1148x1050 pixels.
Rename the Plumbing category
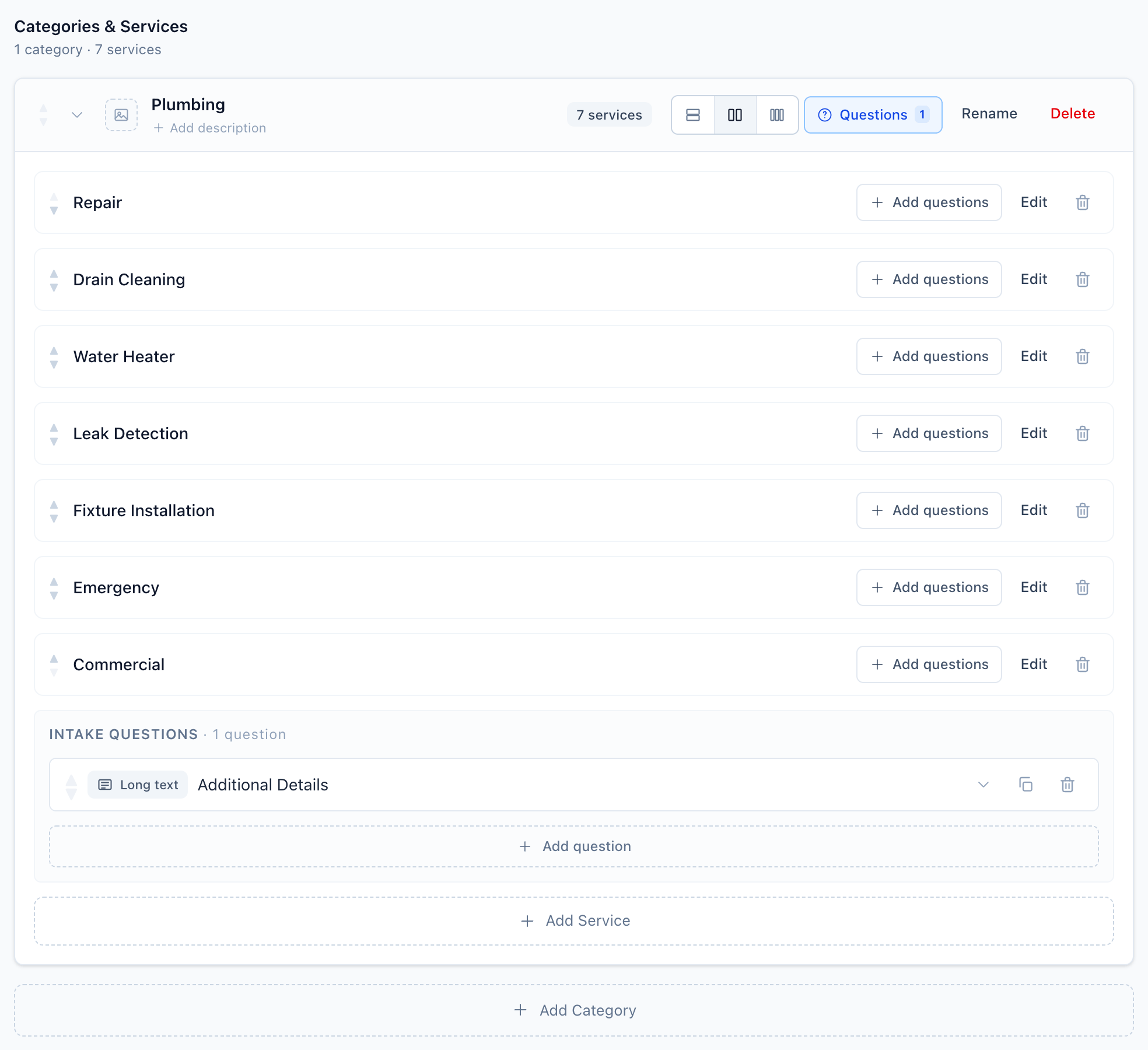989,114
